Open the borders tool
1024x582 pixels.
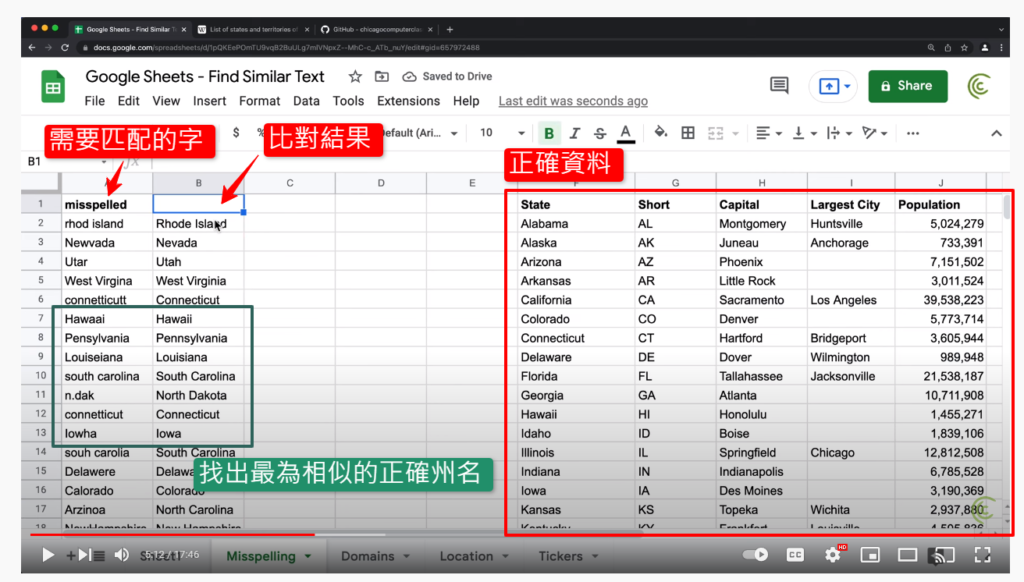(688, 133)
